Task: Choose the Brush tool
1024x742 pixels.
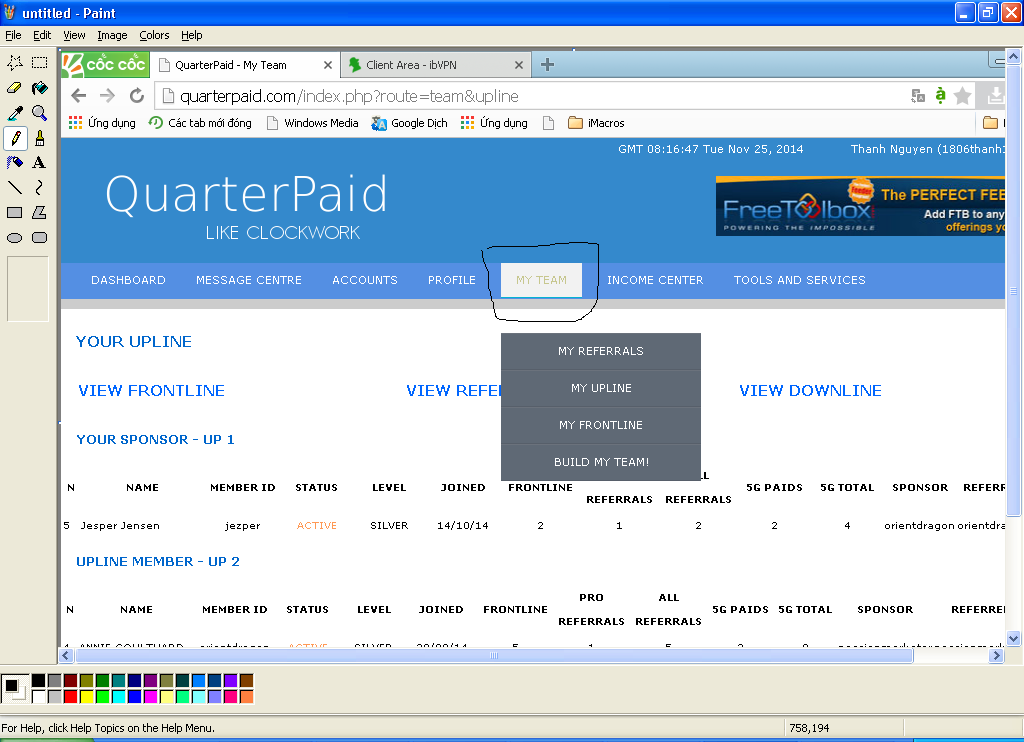Action: [39, 138]
